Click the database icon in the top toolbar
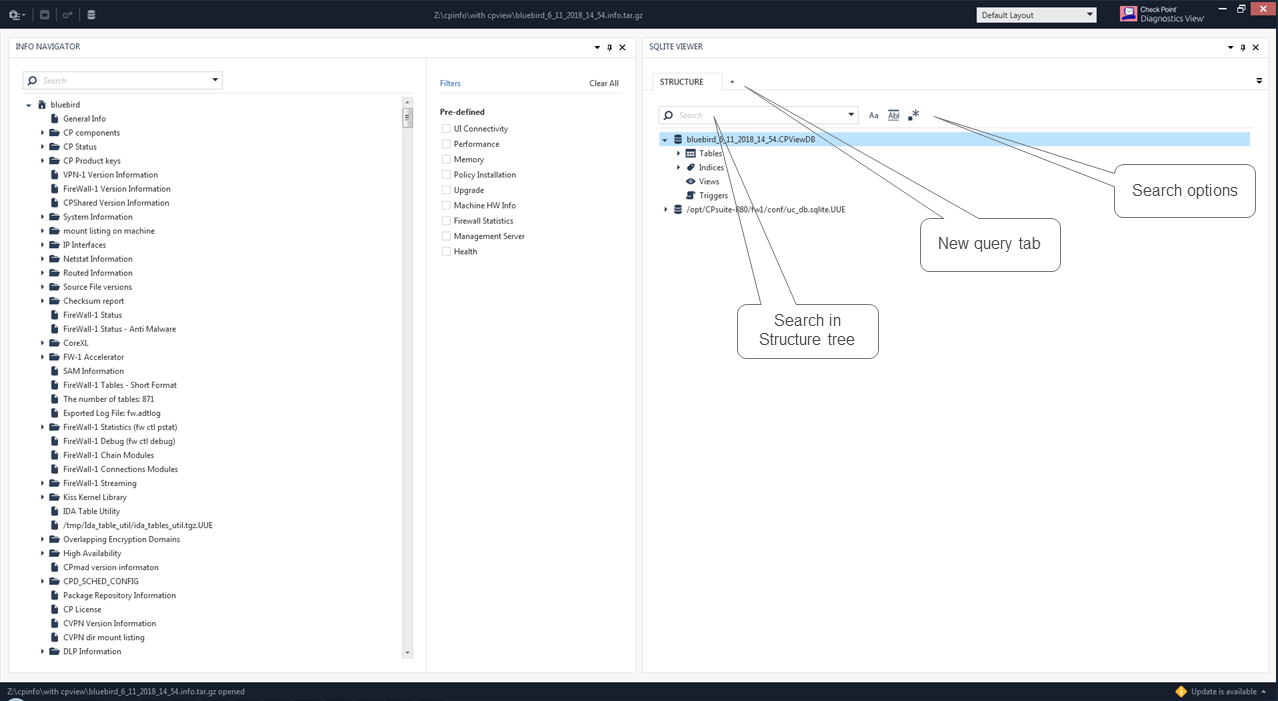 click(90, 14)
